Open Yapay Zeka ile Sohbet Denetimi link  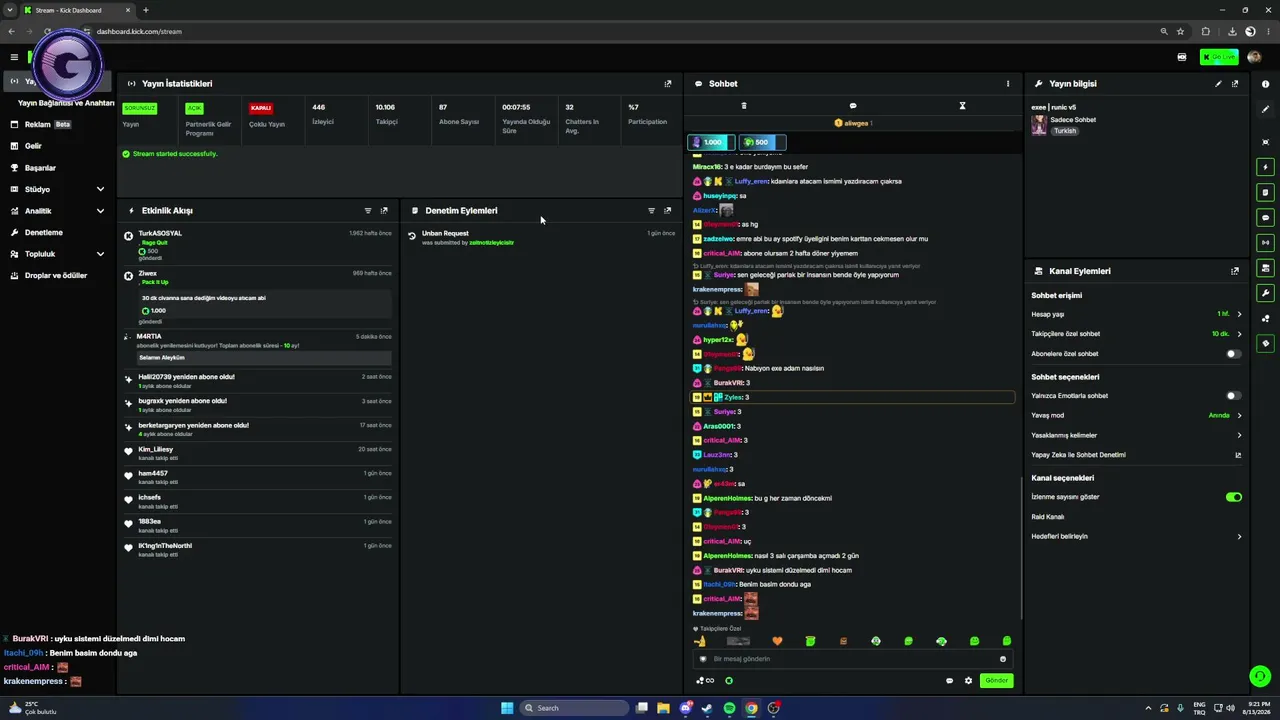coord(1135,455)
